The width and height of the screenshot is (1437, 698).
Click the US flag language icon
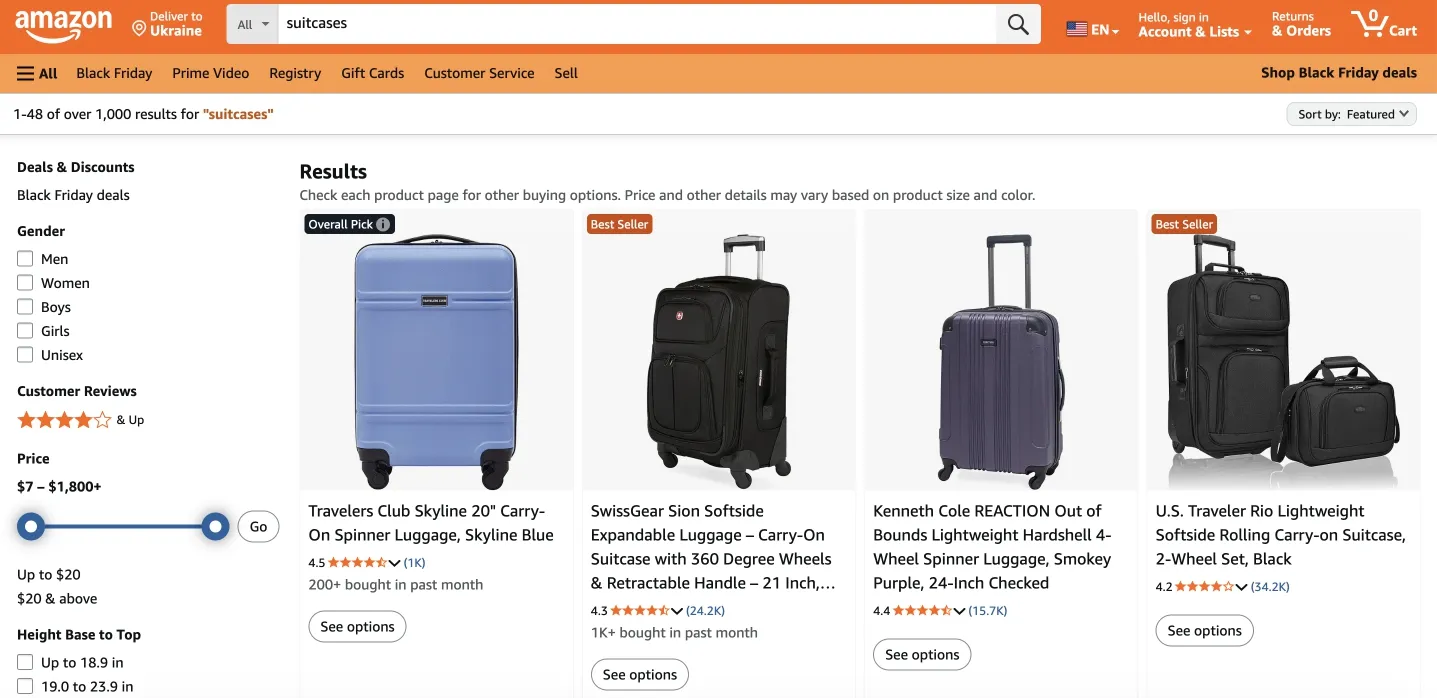pos(1077,30)
